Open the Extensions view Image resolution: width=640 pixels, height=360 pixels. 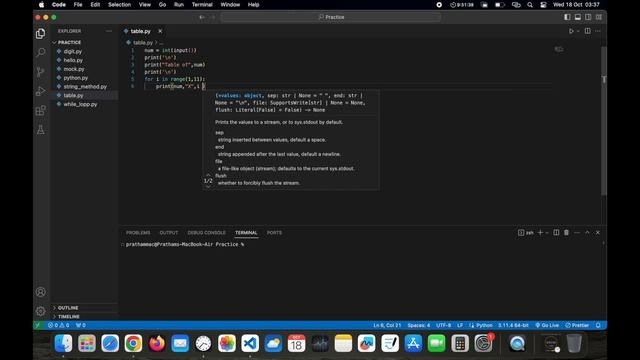click(x=40, y=111)
